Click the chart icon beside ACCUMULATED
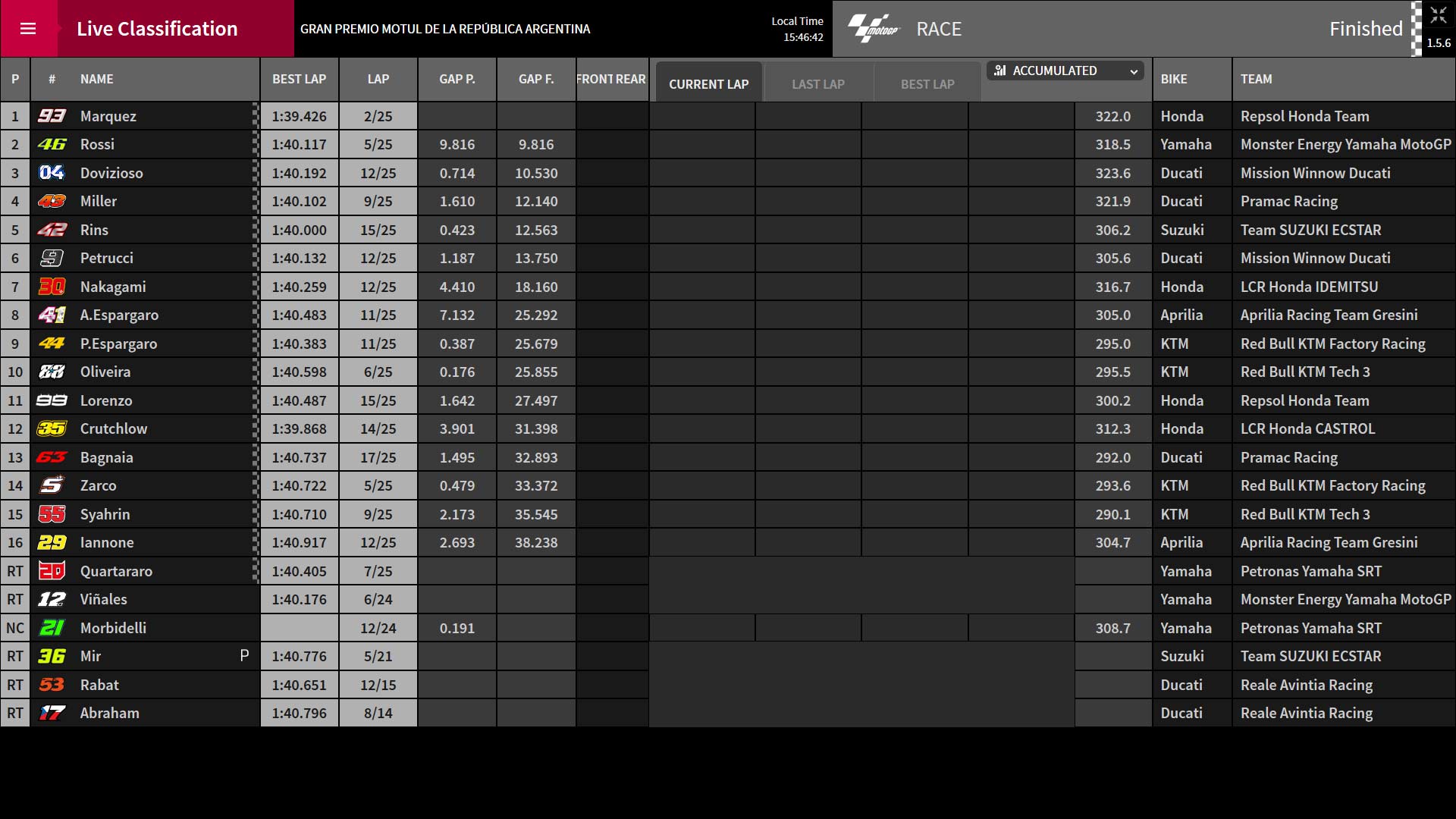 click(x=1000, y=71)
